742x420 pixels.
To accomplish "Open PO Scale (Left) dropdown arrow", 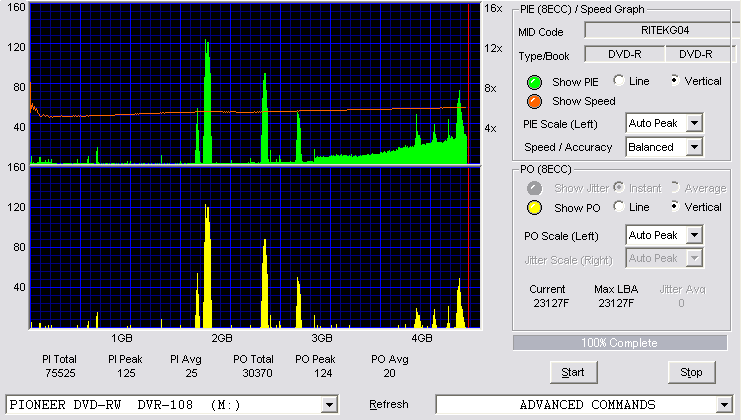I will [x=694, y=235].
